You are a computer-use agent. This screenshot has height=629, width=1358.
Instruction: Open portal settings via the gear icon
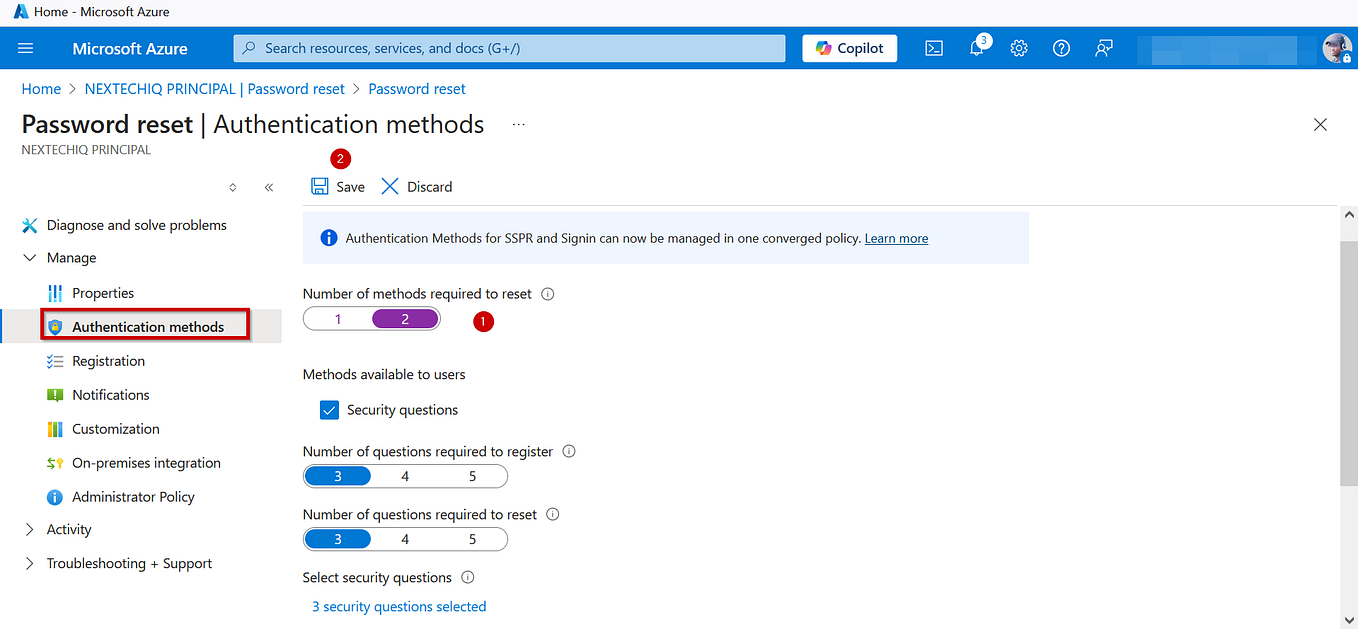(1018, 47)
